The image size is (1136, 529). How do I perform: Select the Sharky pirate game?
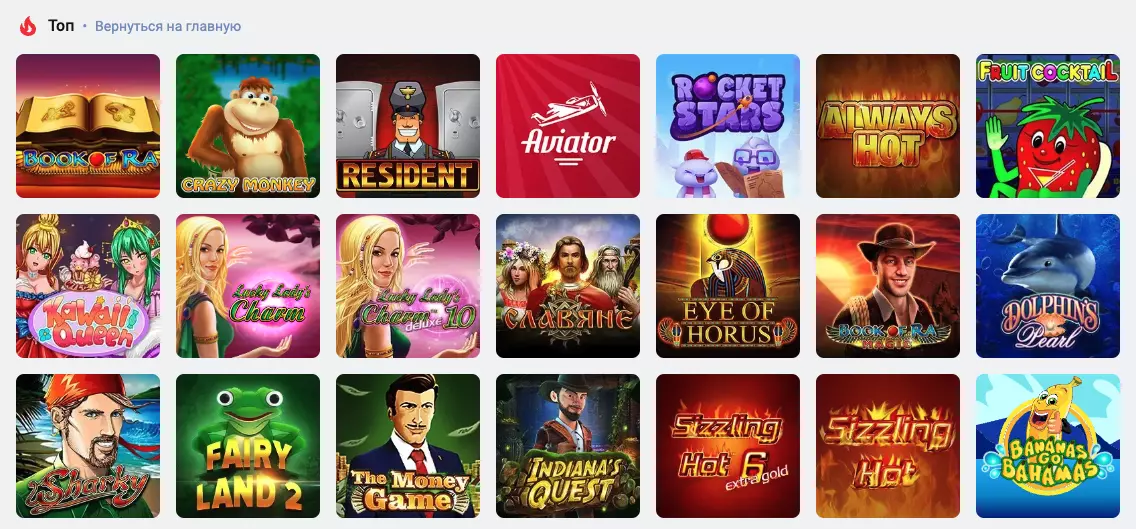click(88, 446)
